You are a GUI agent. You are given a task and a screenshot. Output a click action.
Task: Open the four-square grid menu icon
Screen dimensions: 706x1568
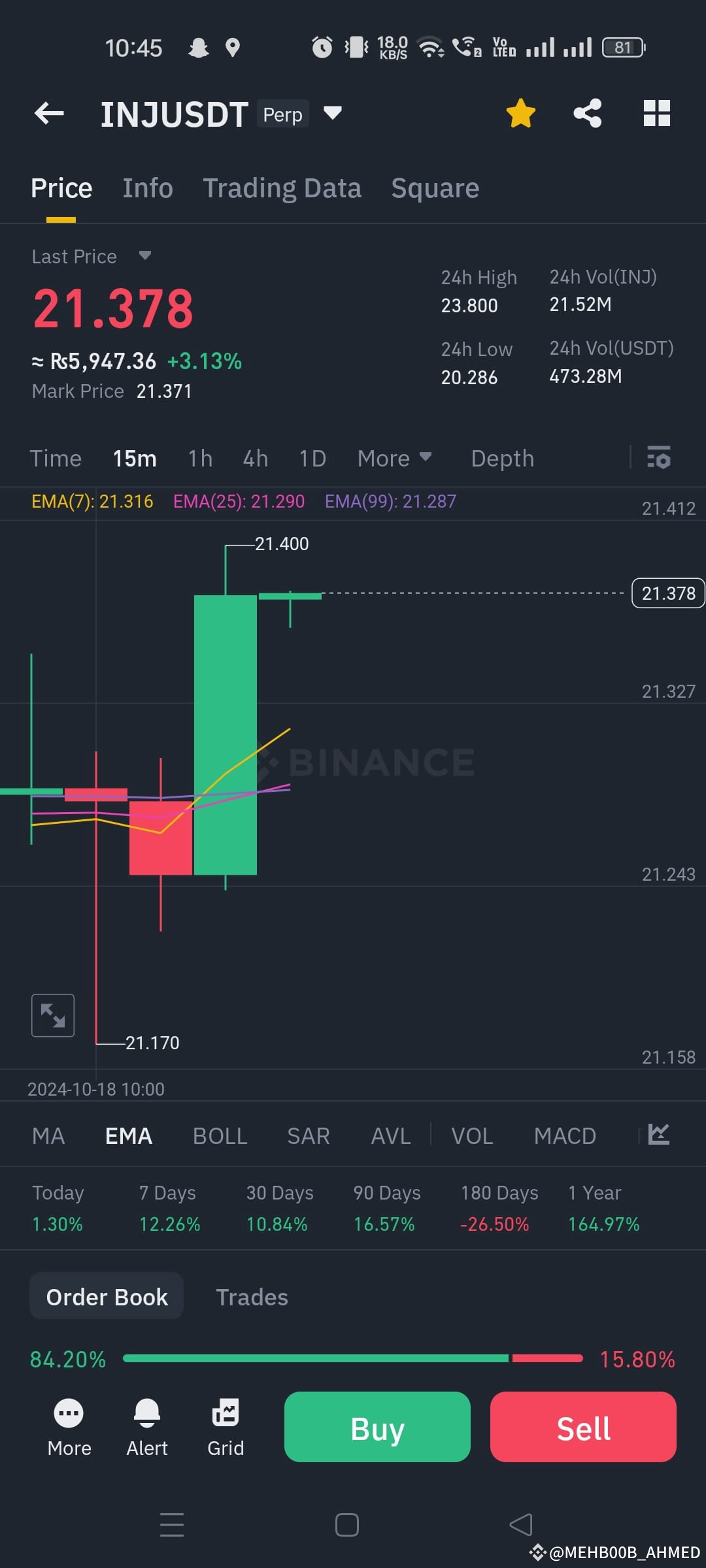click(657, 113)
